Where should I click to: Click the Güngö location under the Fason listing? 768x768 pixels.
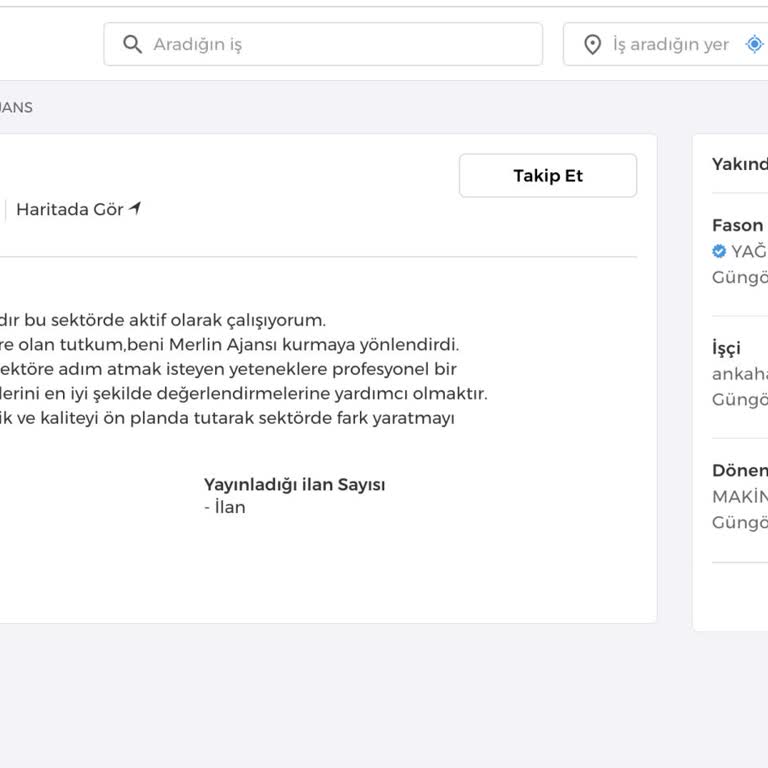(740, 277)
